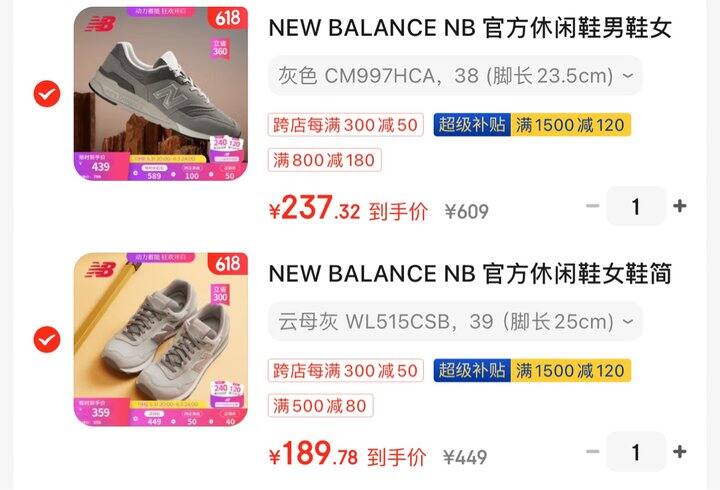The height and width of the screenshot is (490, 720).
Task: Edit quantity field of the second item
Action: coord(636,452)
